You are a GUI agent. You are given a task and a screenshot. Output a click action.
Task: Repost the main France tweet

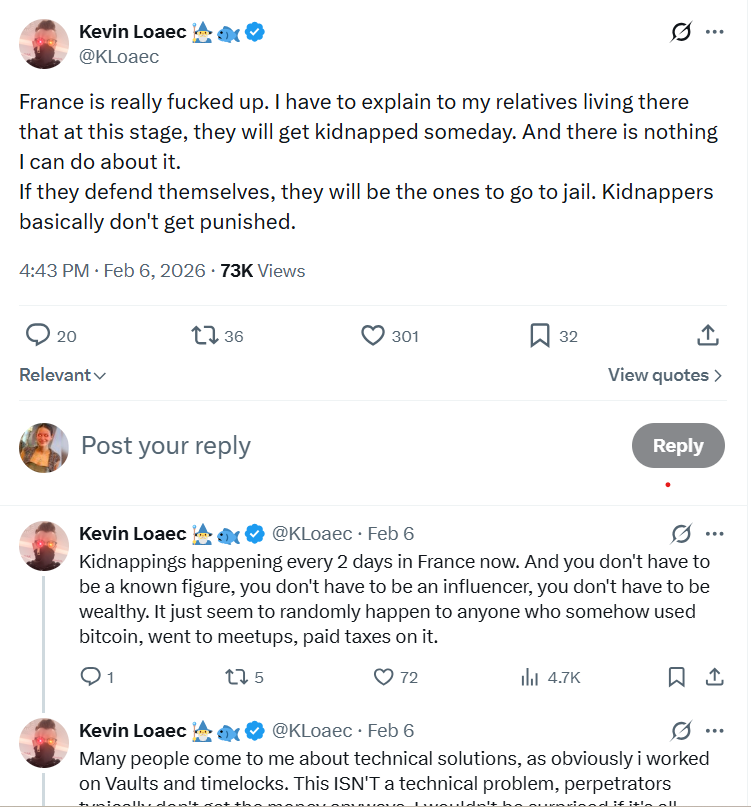click(x=204, y=335)
